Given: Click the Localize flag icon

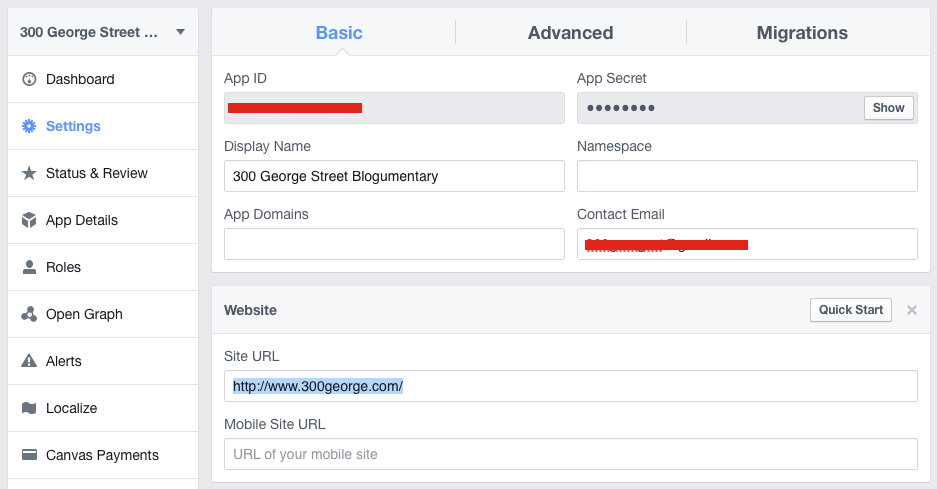Looking at the screenshot, I should pos(29,408).
